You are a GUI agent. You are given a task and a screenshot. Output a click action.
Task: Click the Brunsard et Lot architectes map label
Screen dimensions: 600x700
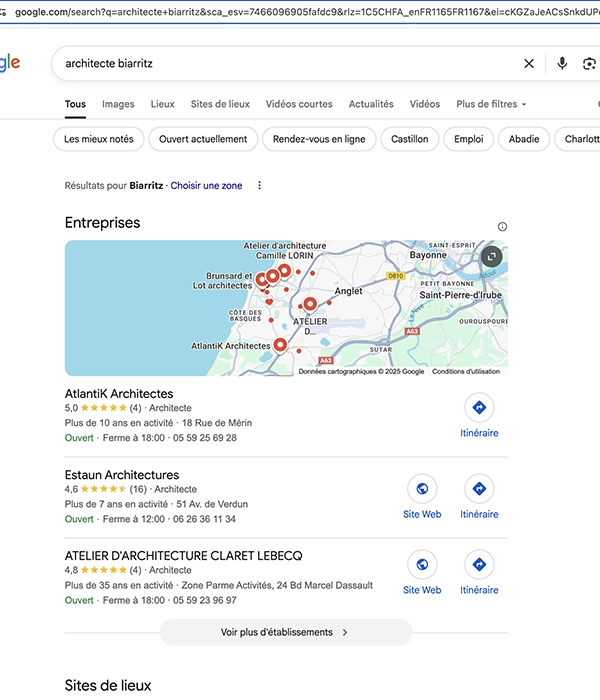(x=222, y=281)
